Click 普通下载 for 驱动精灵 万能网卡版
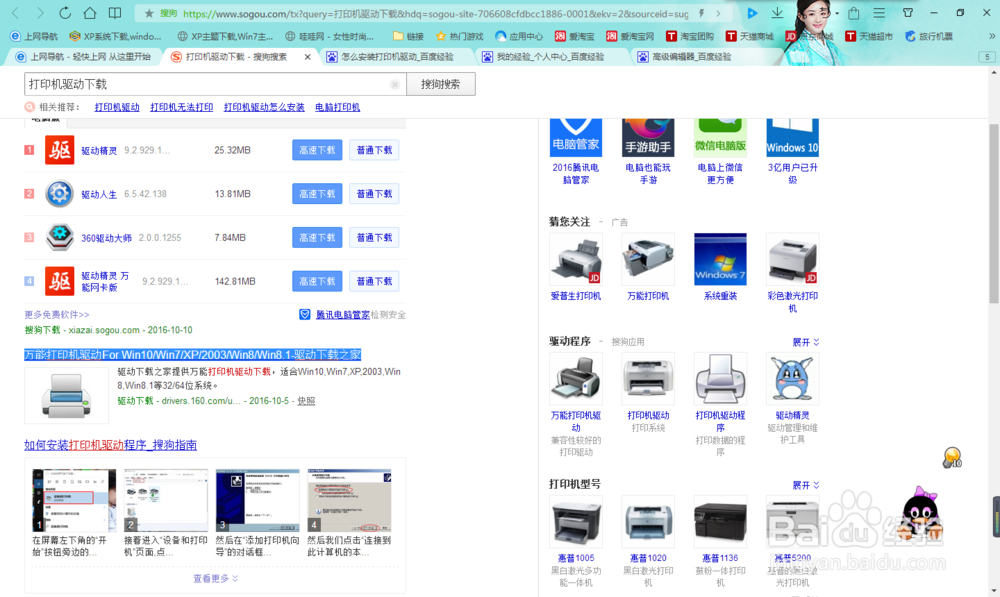The width and height of the screenshot is (1000, 597). pyautogui.click(x=374, y=281)
